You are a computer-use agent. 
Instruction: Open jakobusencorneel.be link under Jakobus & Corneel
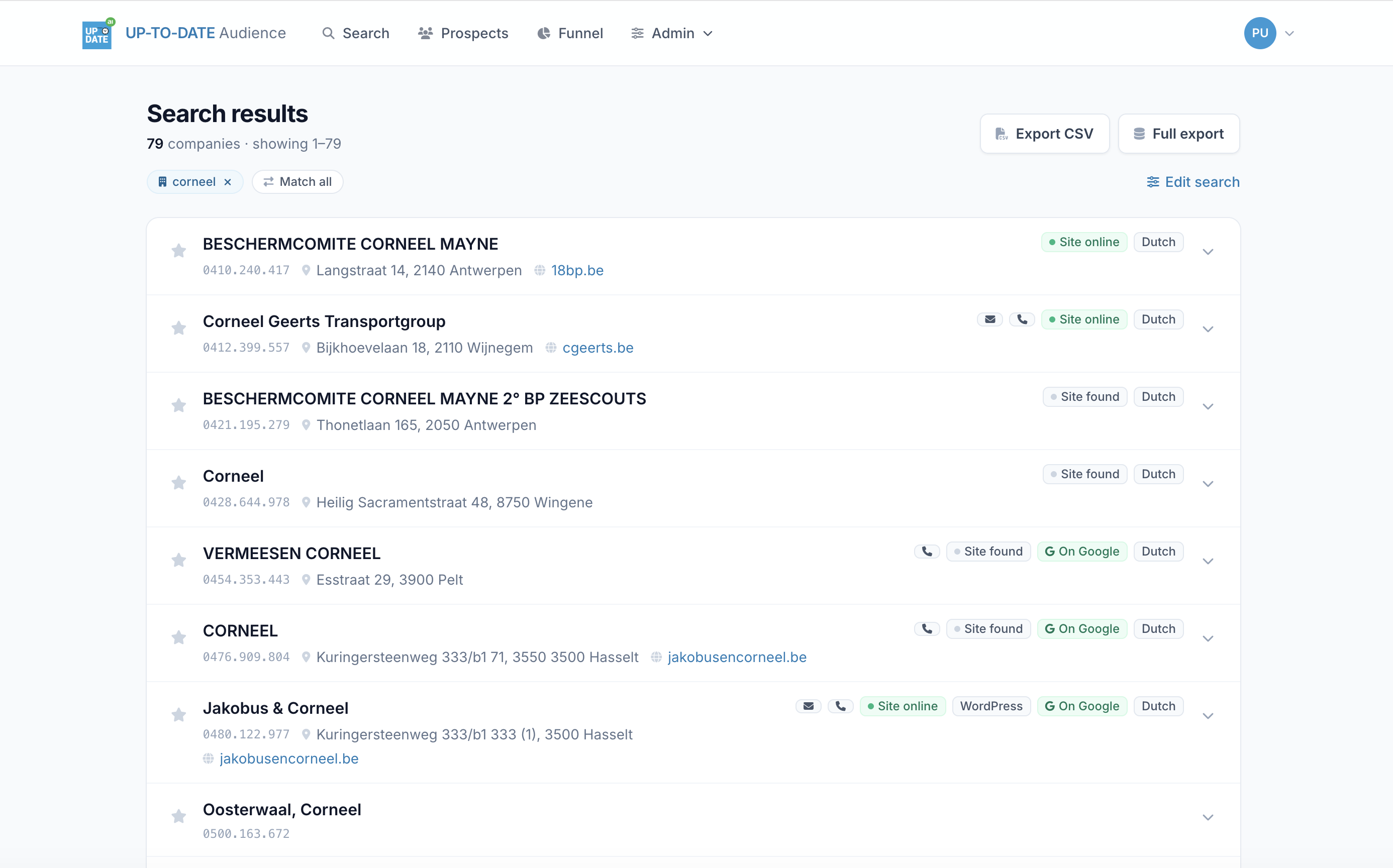(x=289, y=759)
